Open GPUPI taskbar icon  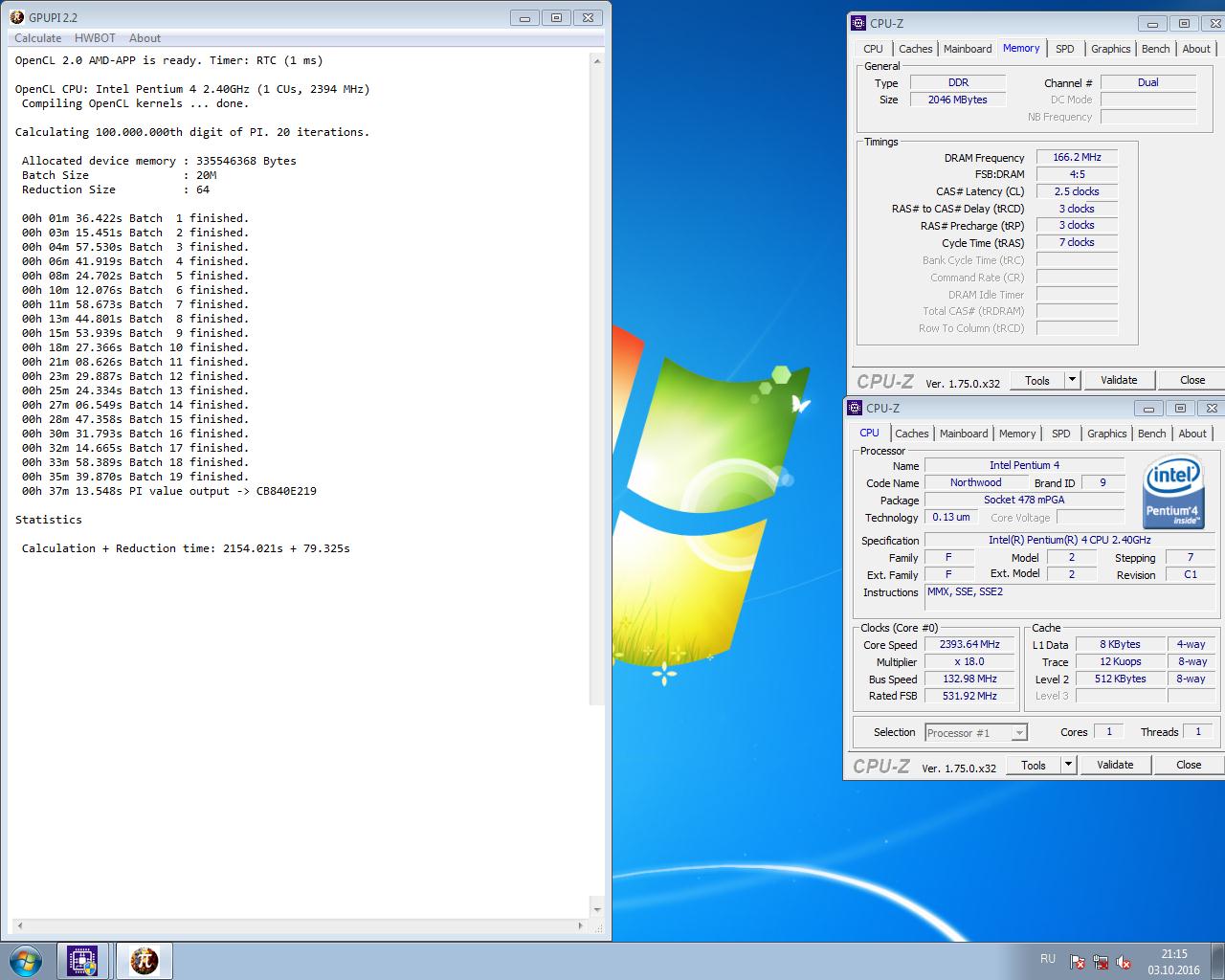(x=145, y=961)
